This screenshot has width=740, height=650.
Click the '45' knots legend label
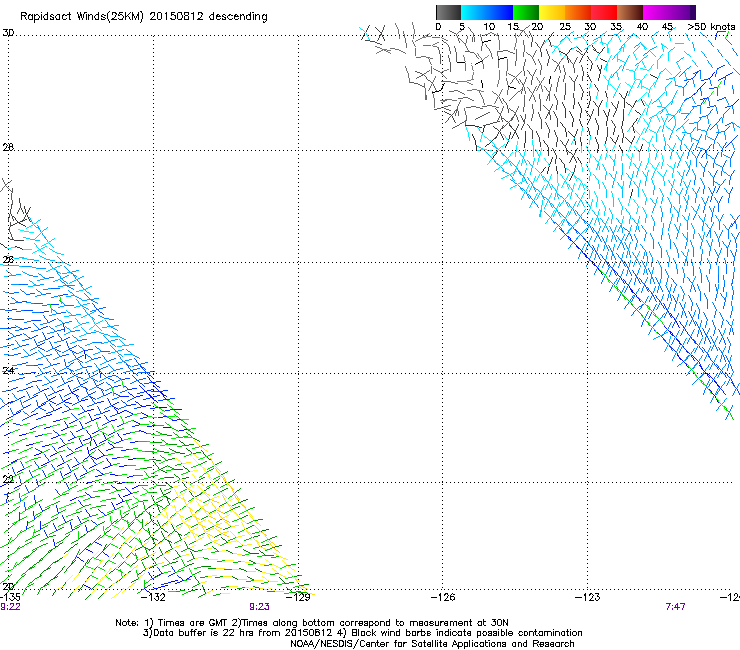click(x=667, y=26)
